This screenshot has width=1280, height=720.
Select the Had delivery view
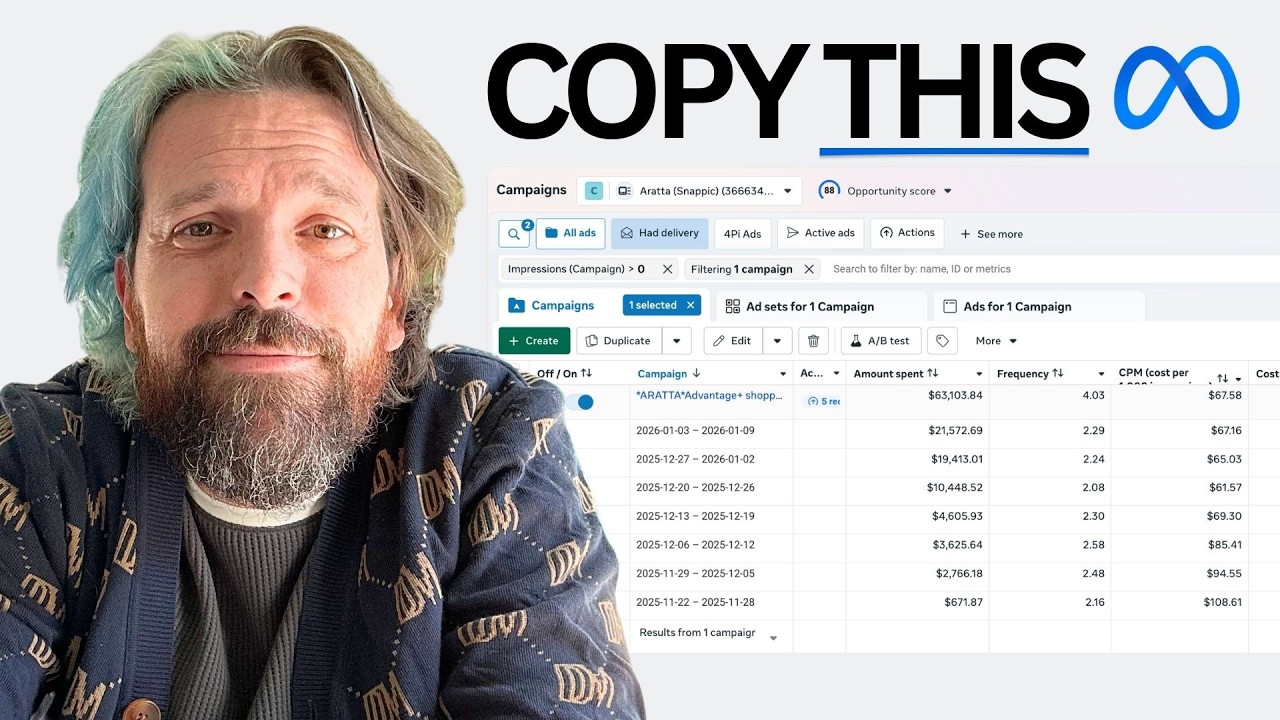coord(660,233)
